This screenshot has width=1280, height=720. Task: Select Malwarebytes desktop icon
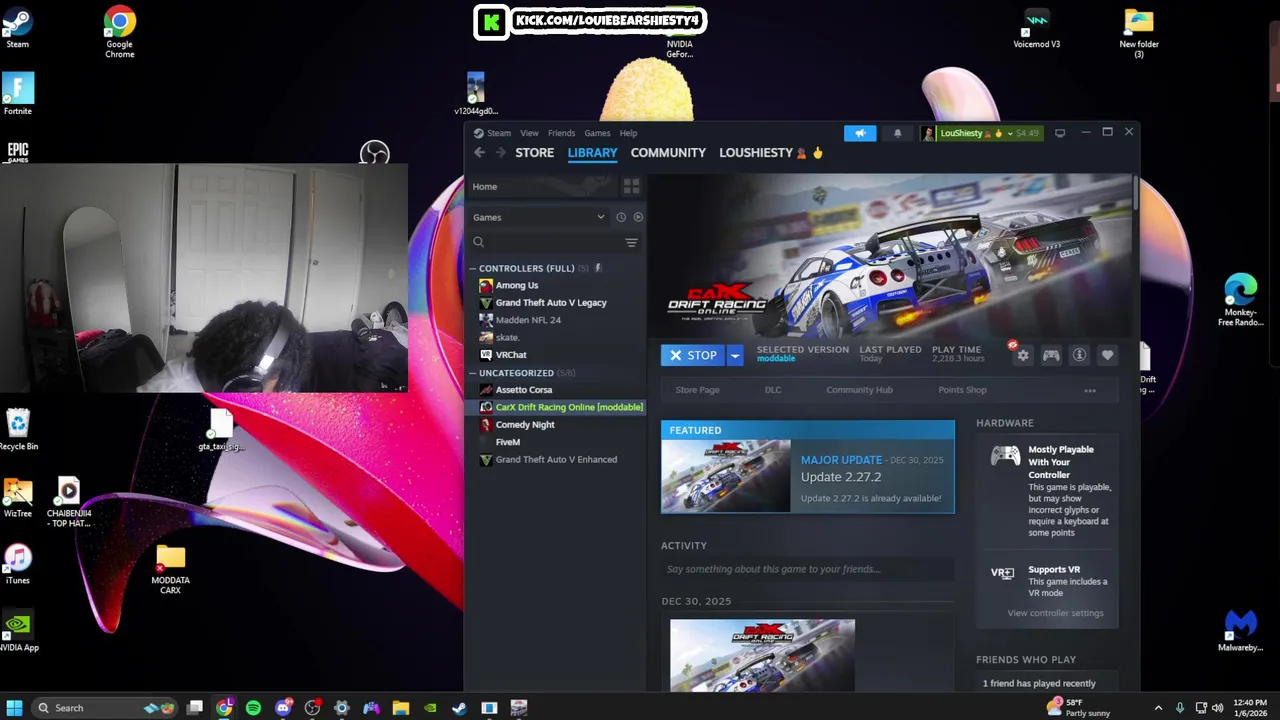pos(1240,630)
